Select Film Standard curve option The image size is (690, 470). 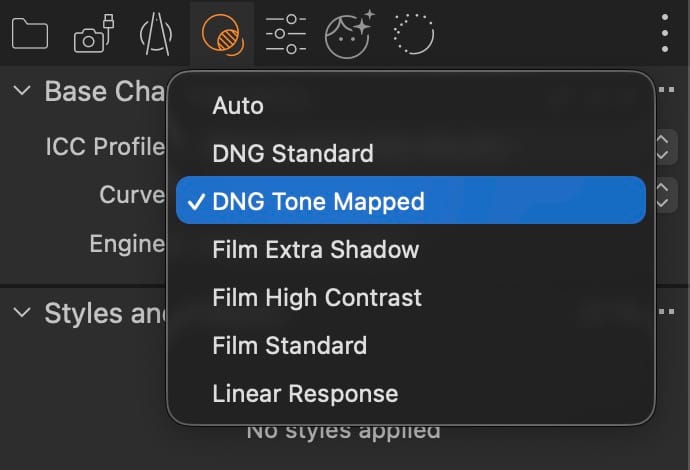point(289,346)
